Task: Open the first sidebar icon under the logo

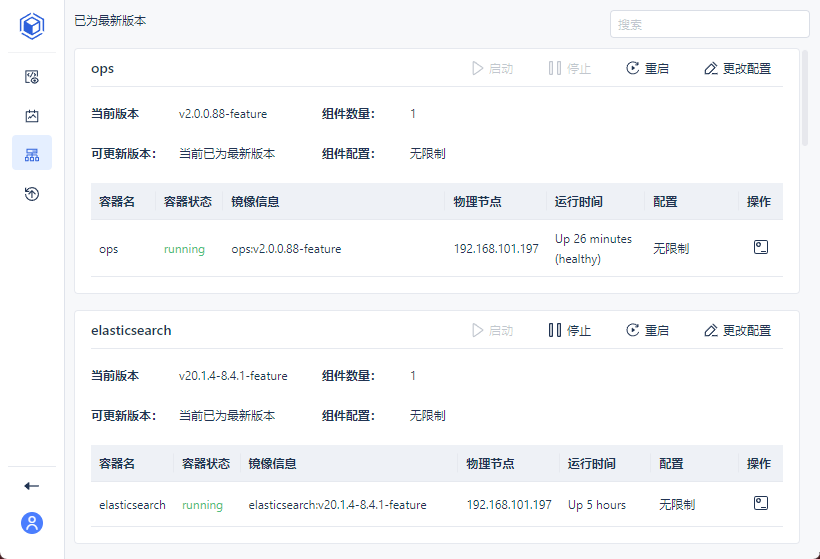Action: 32,77
